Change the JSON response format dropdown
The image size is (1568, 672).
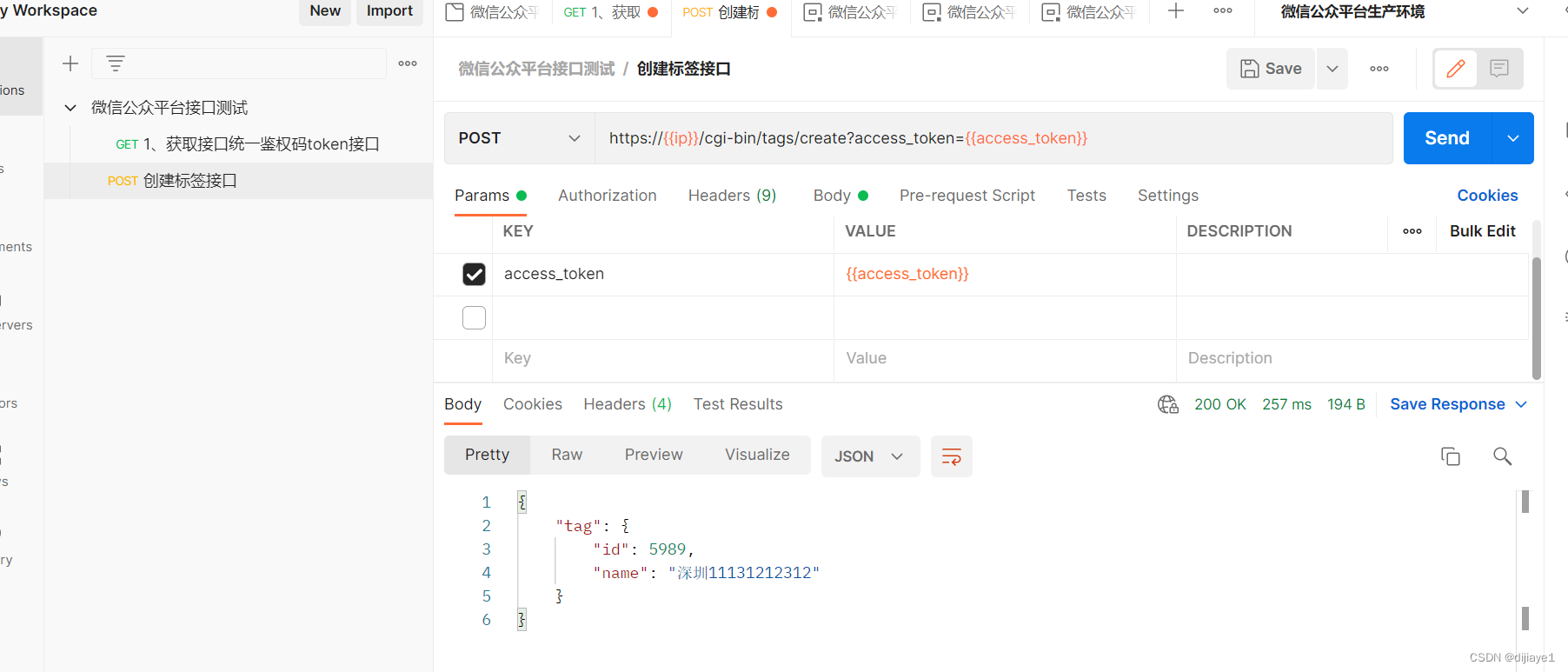pyautogui.click(x=870, y=456)
